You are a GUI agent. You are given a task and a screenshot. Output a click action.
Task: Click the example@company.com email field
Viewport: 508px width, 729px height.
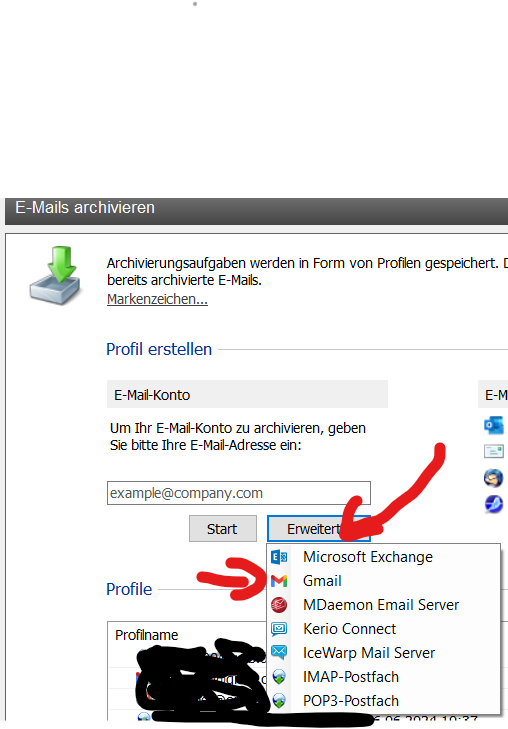point(239,493)
